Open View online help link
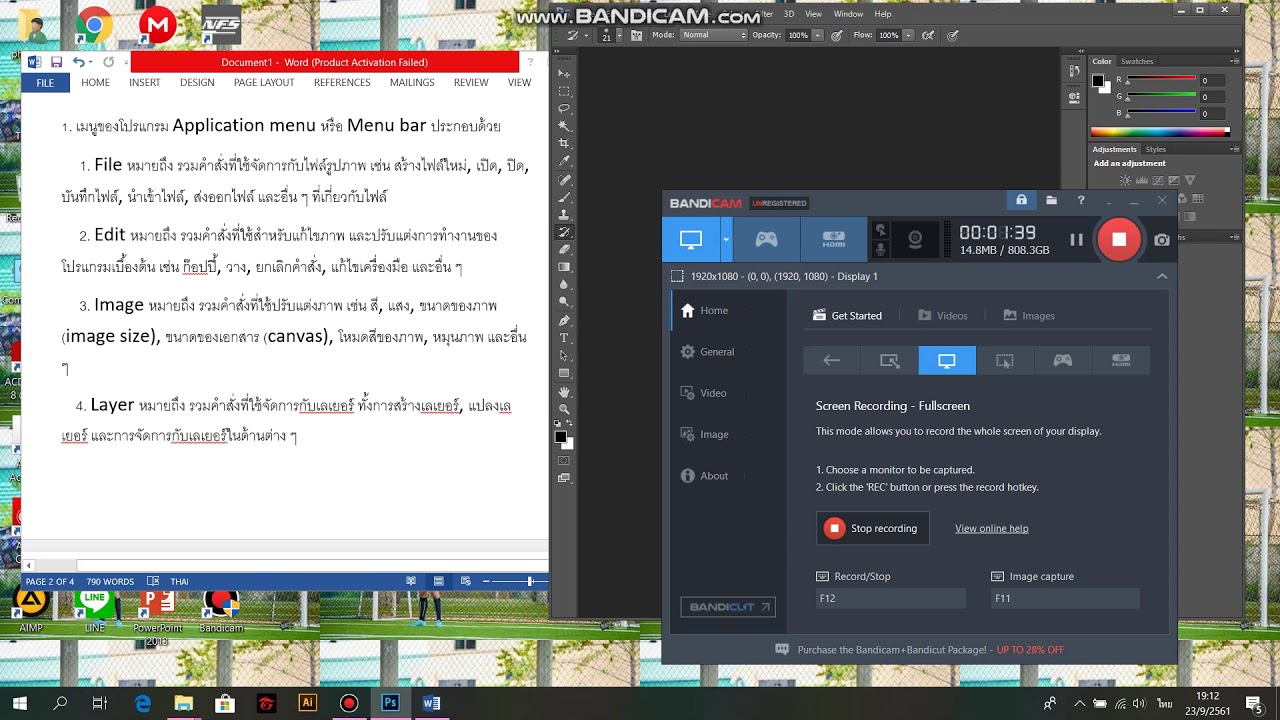The height and width of the screenshot is (720, 1280). [991, 528]
